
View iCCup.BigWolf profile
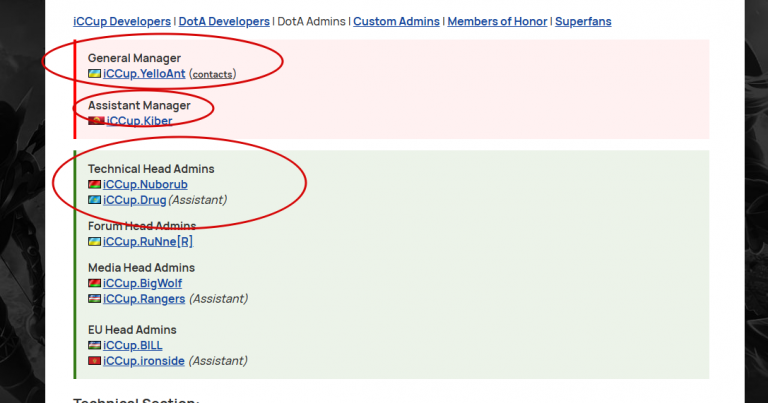[x=142, y=283]
